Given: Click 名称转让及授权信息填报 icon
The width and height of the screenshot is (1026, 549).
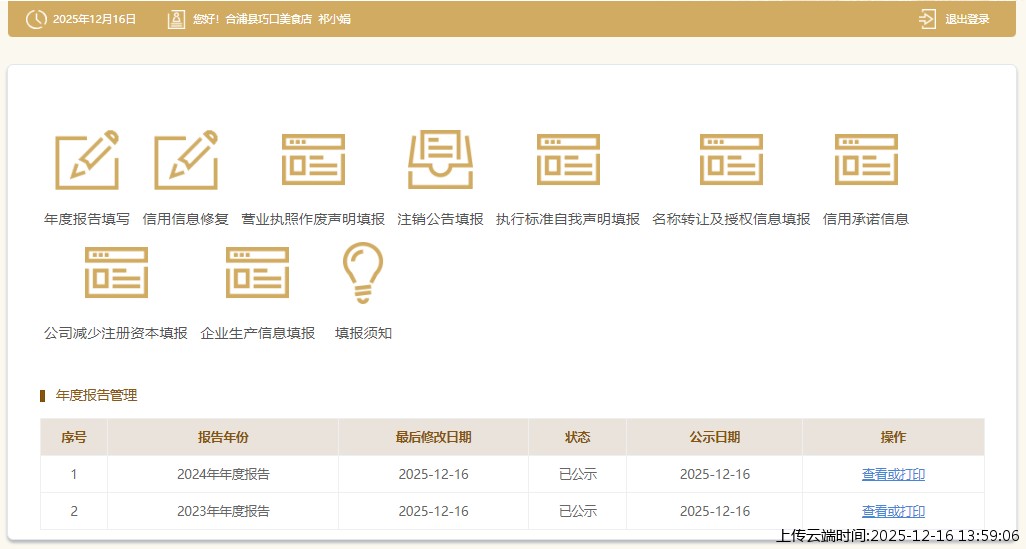Looking at the screenshot, I should pos(731,160).
